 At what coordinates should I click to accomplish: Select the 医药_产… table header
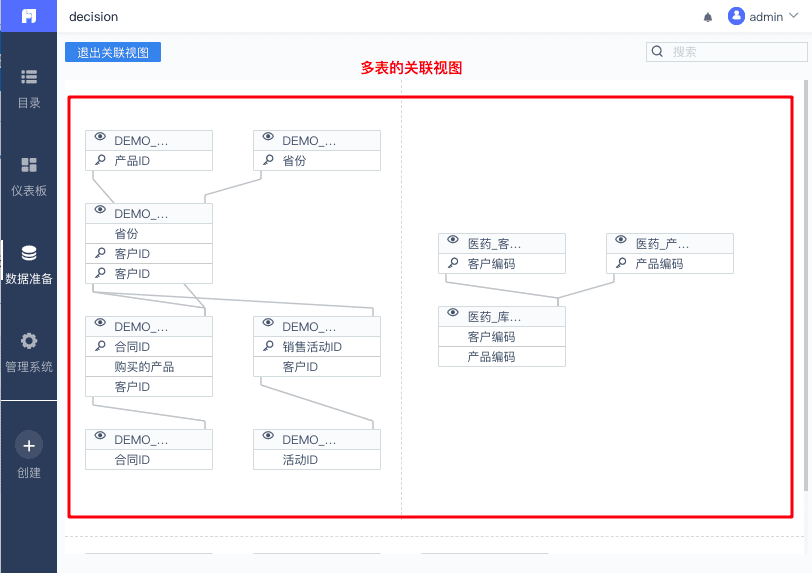tap(670, 243)
